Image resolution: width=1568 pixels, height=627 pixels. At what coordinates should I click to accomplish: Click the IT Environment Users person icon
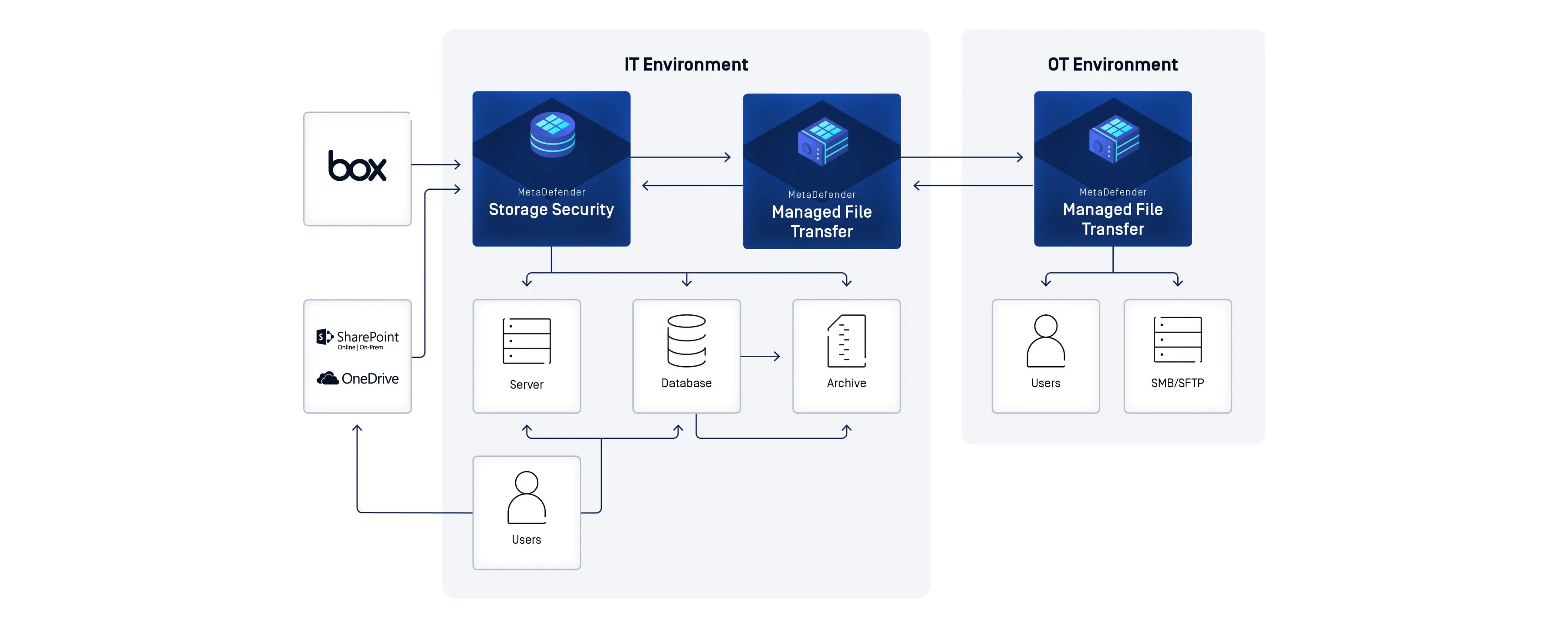point(527,497)
